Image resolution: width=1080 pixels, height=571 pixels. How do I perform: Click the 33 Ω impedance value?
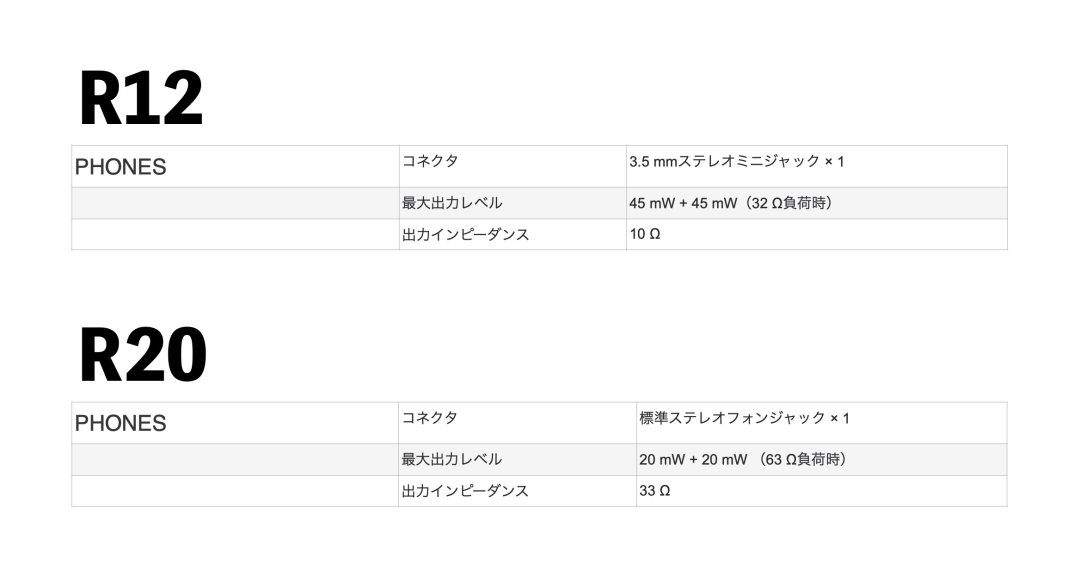655,490
